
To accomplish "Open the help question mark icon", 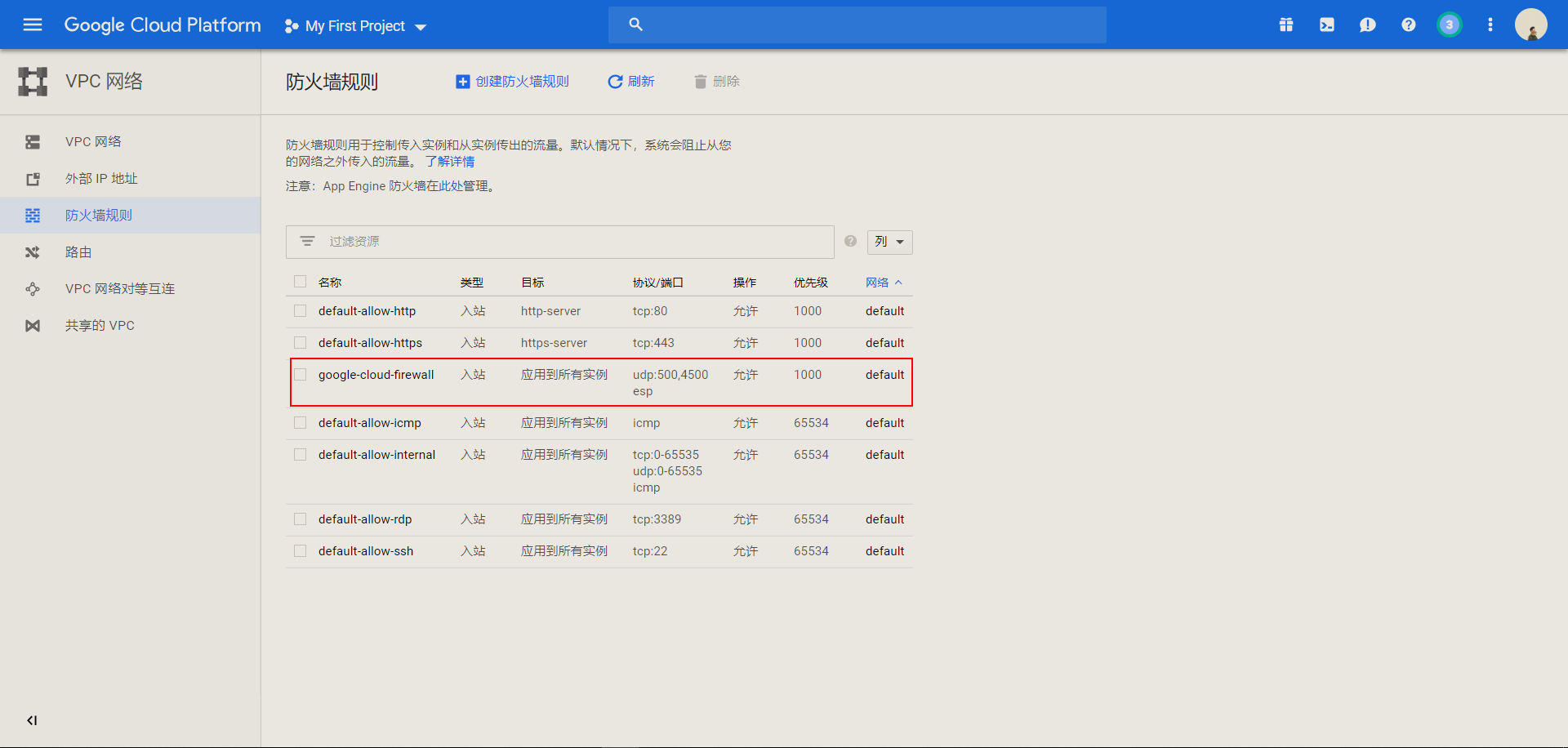I will (x=1409, y=24).
